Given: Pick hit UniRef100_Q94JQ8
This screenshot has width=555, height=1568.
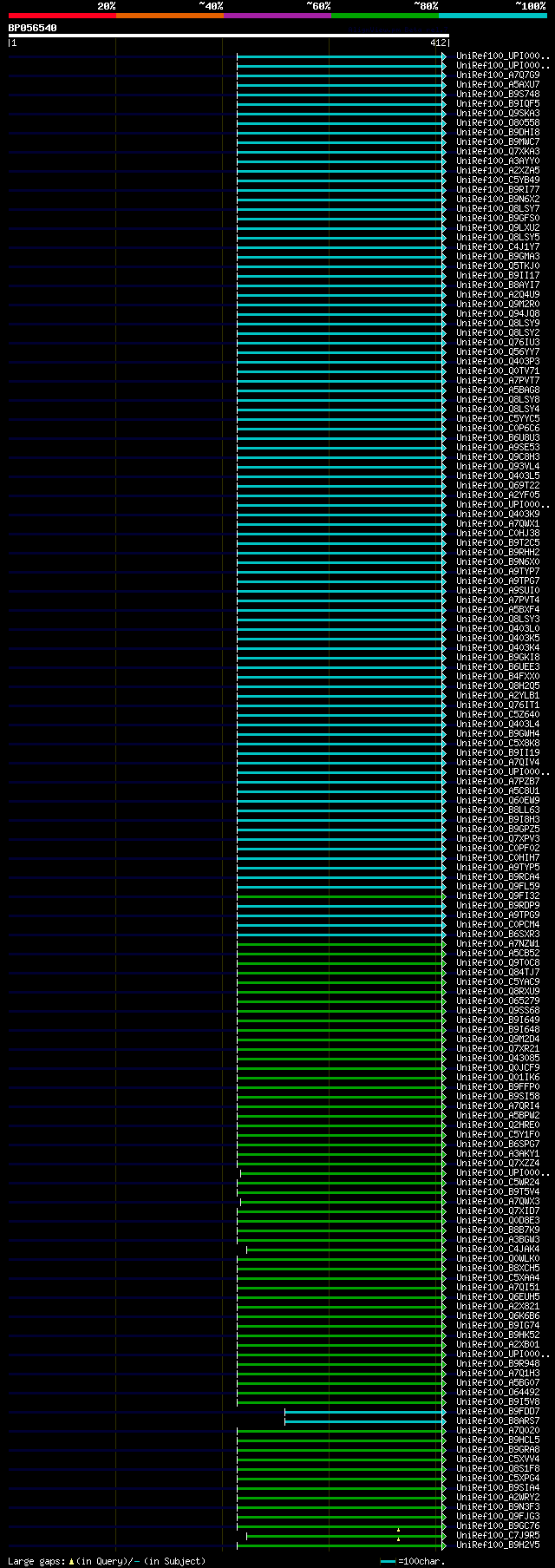Looking at the screenshot, I should 498,314.
